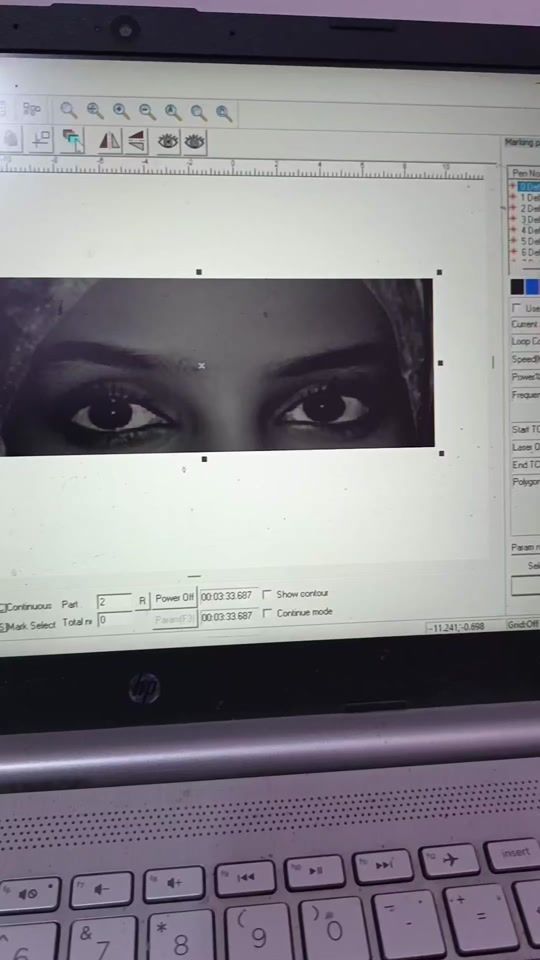Click the -11.241,-0.698 coordinate readout
The image size is (540, 960).
456,628
